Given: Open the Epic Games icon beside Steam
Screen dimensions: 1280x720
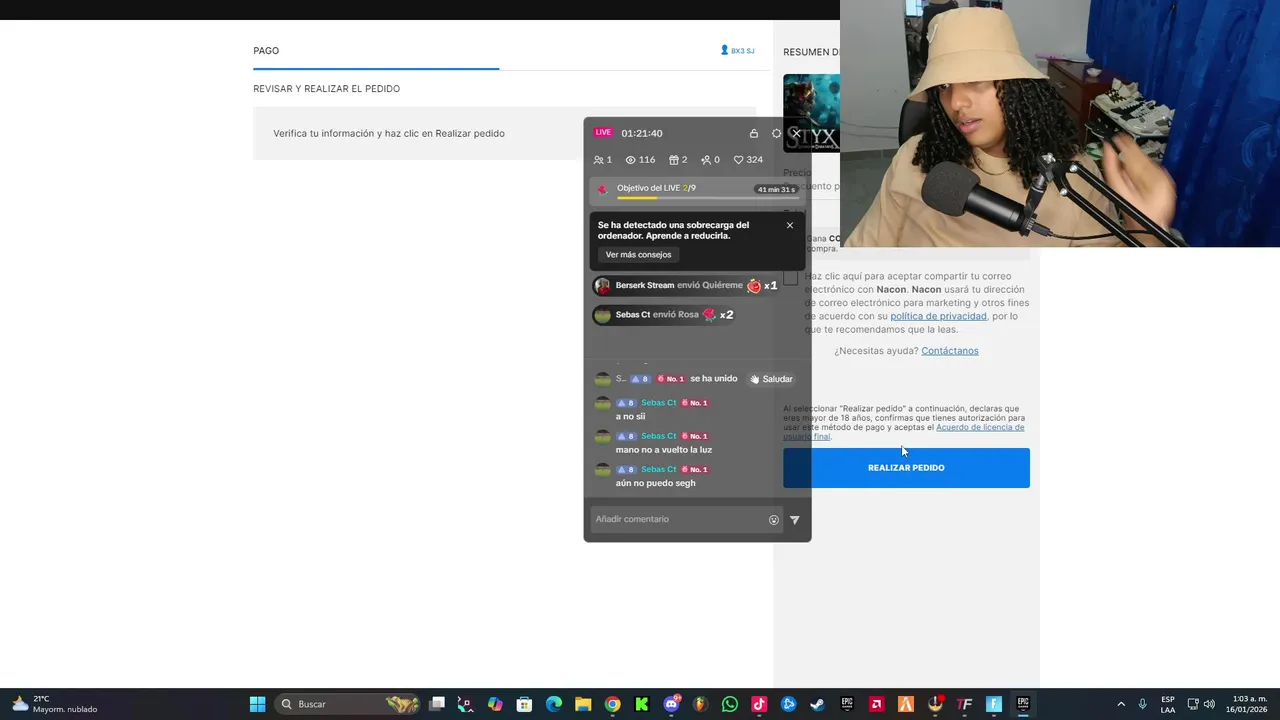Looking at the screenshot, I should tap(847, 704).
